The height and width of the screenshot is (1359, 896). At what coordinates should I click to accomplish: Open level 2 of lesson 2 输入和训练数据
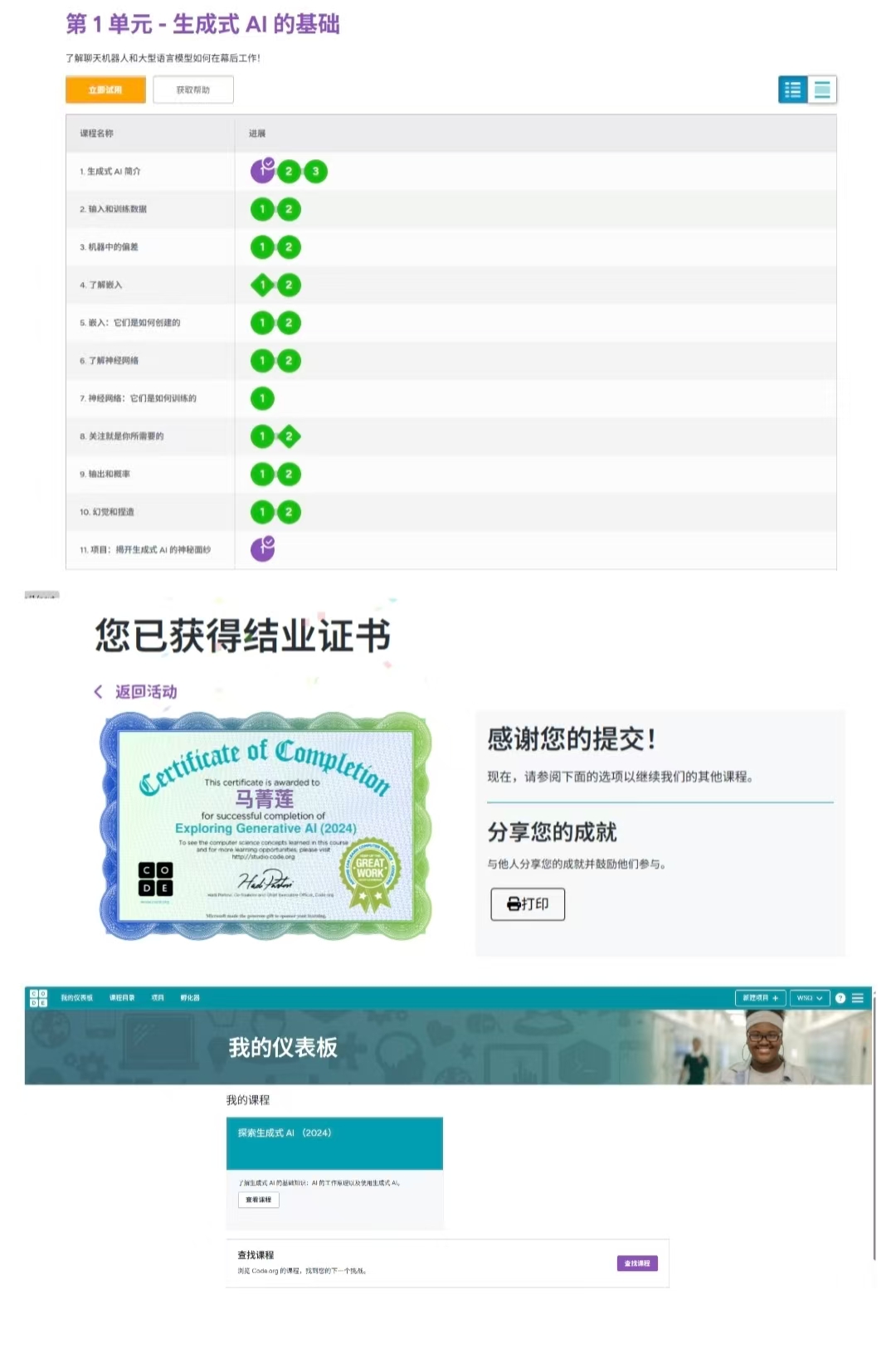(289, 209)
